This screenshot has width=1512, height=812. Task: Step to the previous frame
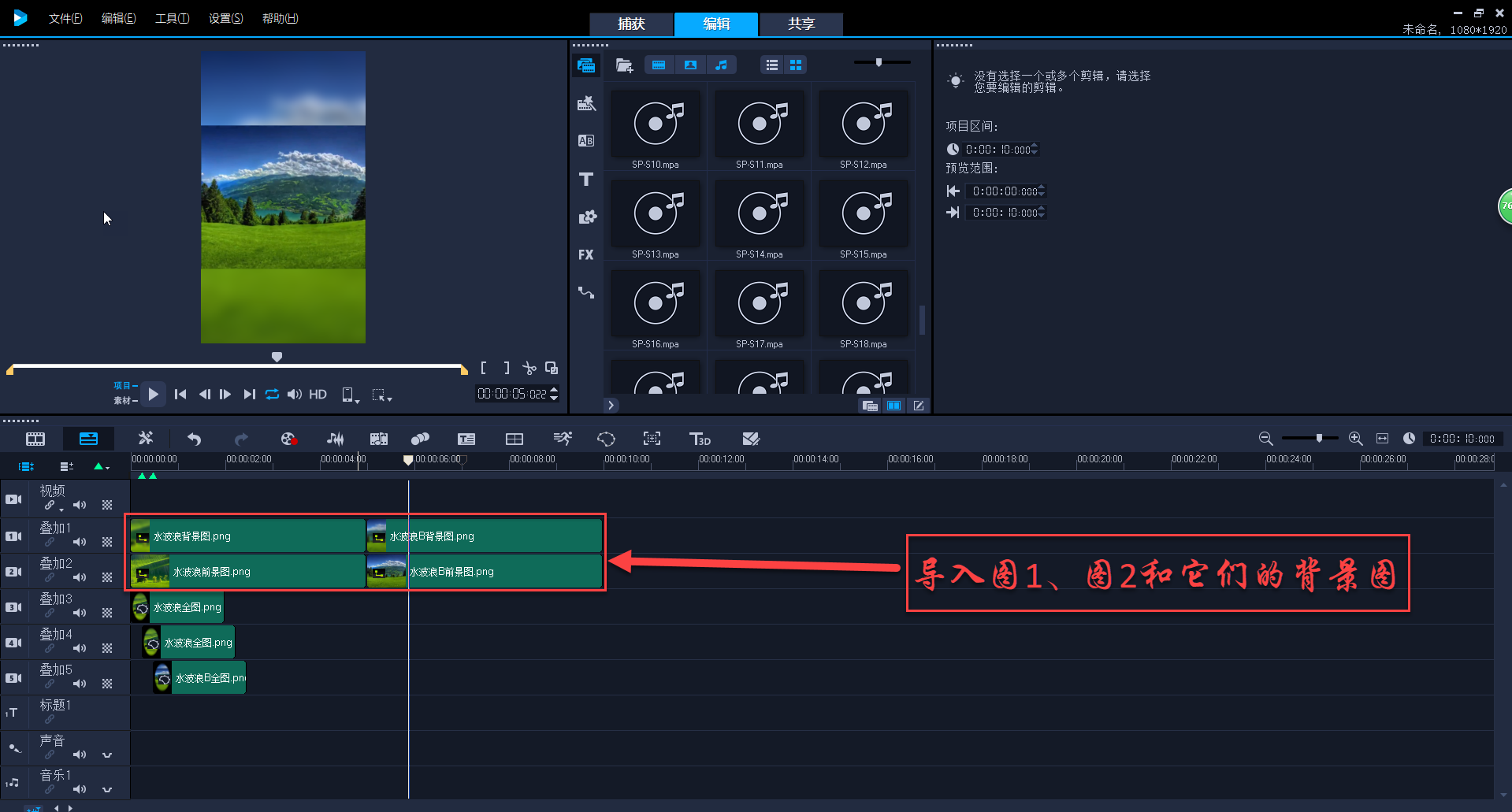(204, 394)
